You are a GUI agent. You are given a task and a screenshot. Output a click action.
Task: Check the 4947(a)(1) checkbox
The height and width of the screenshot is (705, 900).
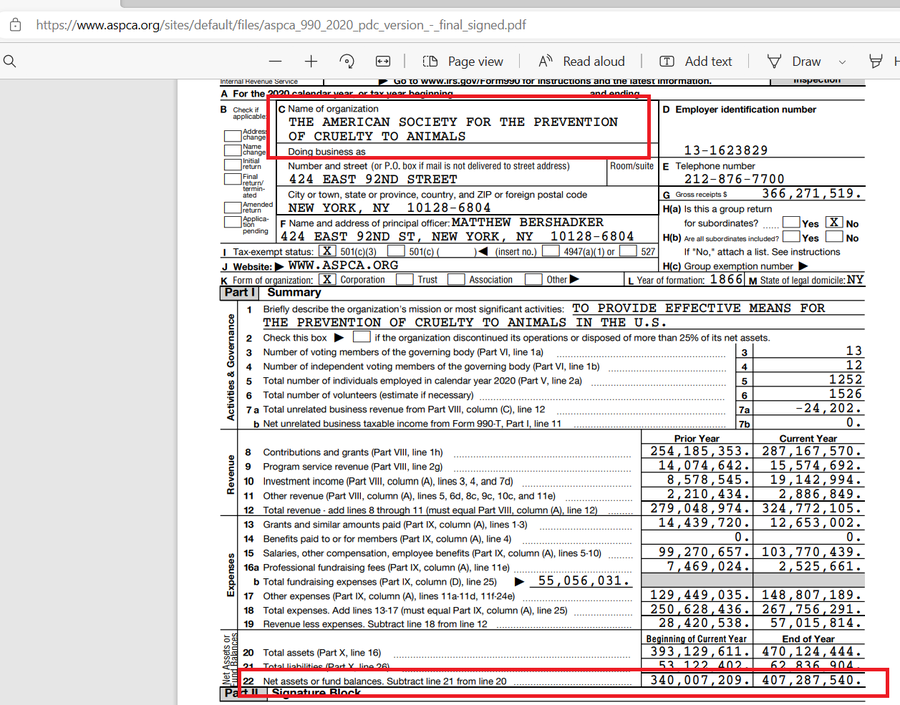pos(551,251)
